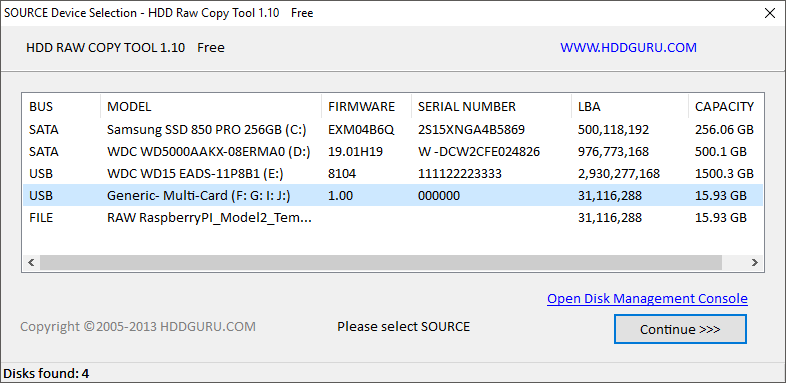This screenshot has width=786, height=383.
Task: Click the BUS column header
Action: click(61, 107)
